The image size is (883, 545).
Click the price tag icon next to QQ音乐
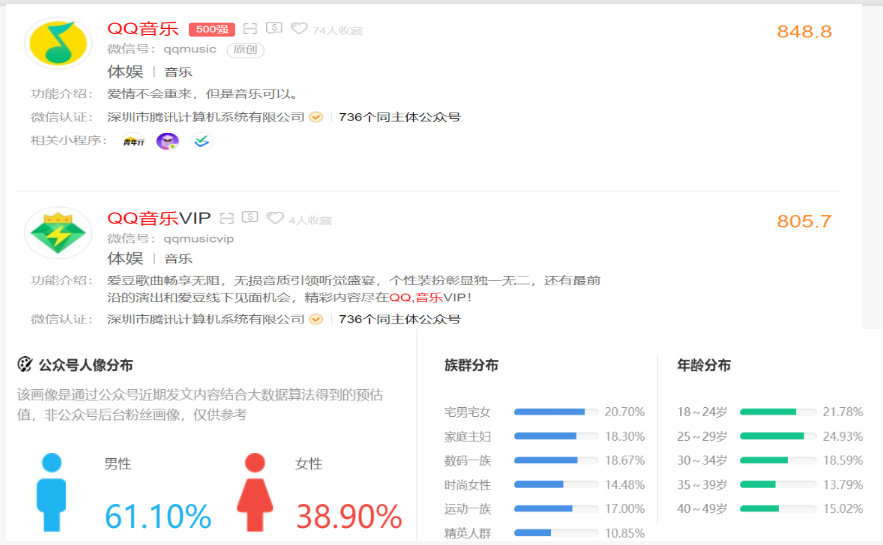click(274, 29)
